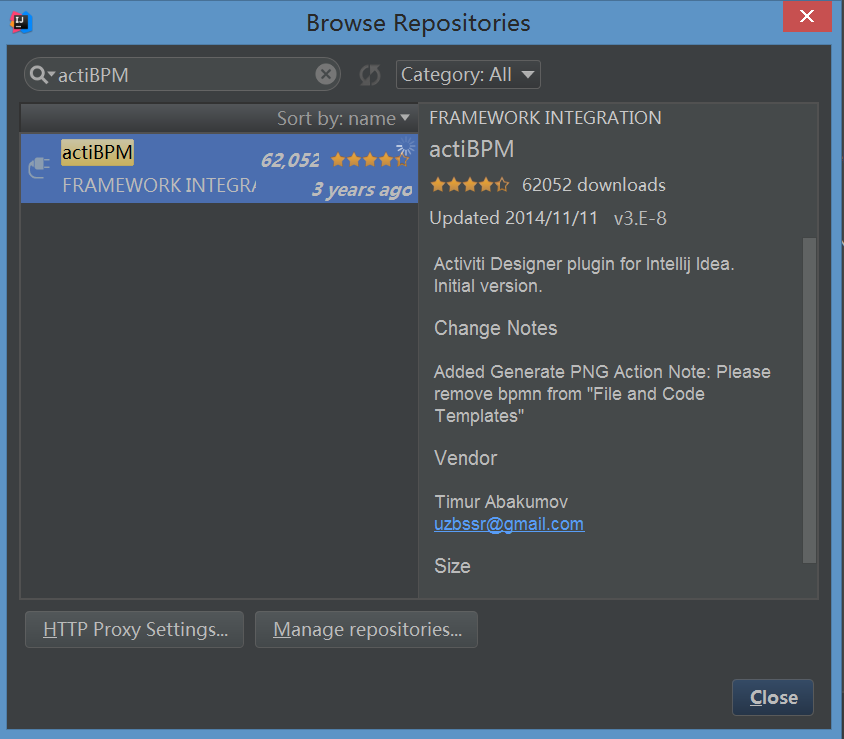
Task: Click the Timur Abakumov vendor name
Action: point(501,502)
